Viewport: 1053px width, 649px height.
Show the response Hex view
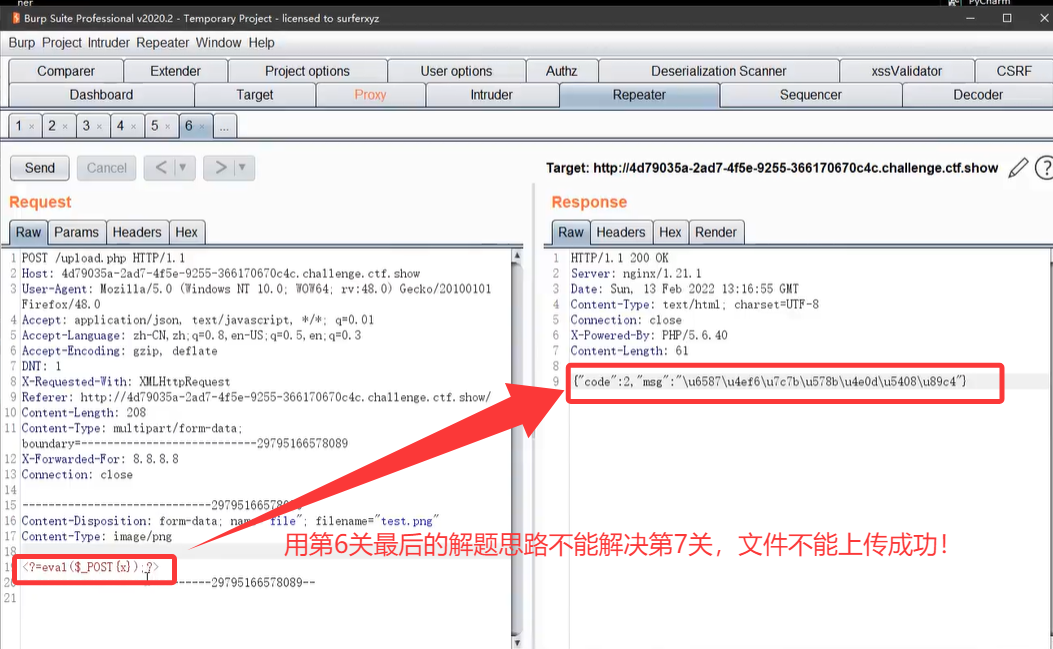[670, 232]
